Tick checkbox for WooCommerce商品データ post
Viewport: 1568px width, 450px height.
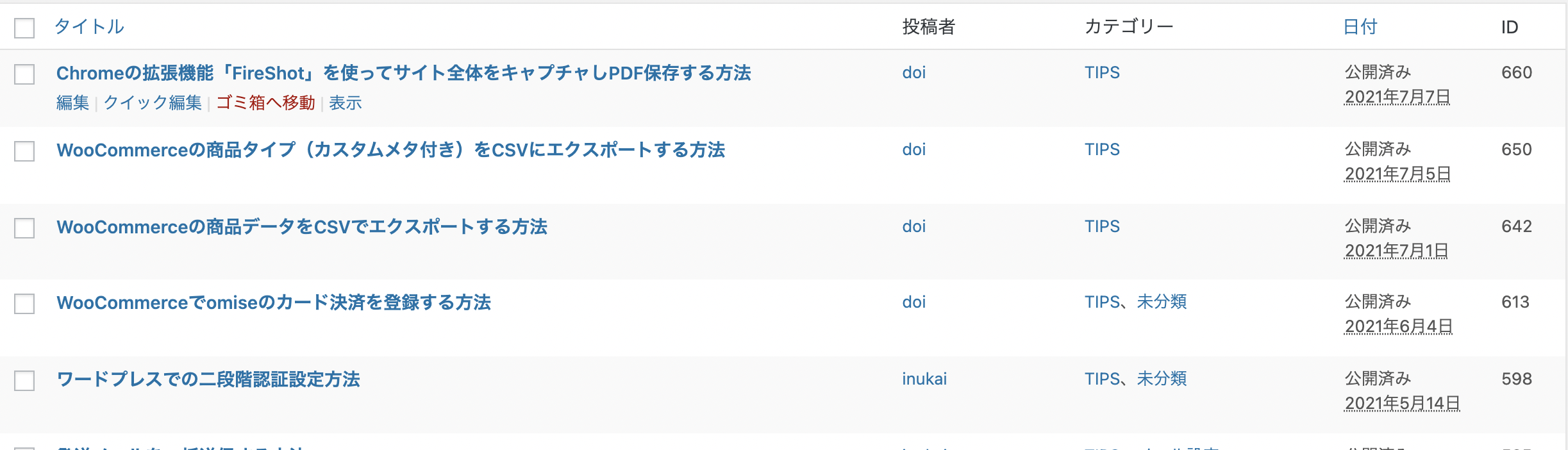pos(24,228)
